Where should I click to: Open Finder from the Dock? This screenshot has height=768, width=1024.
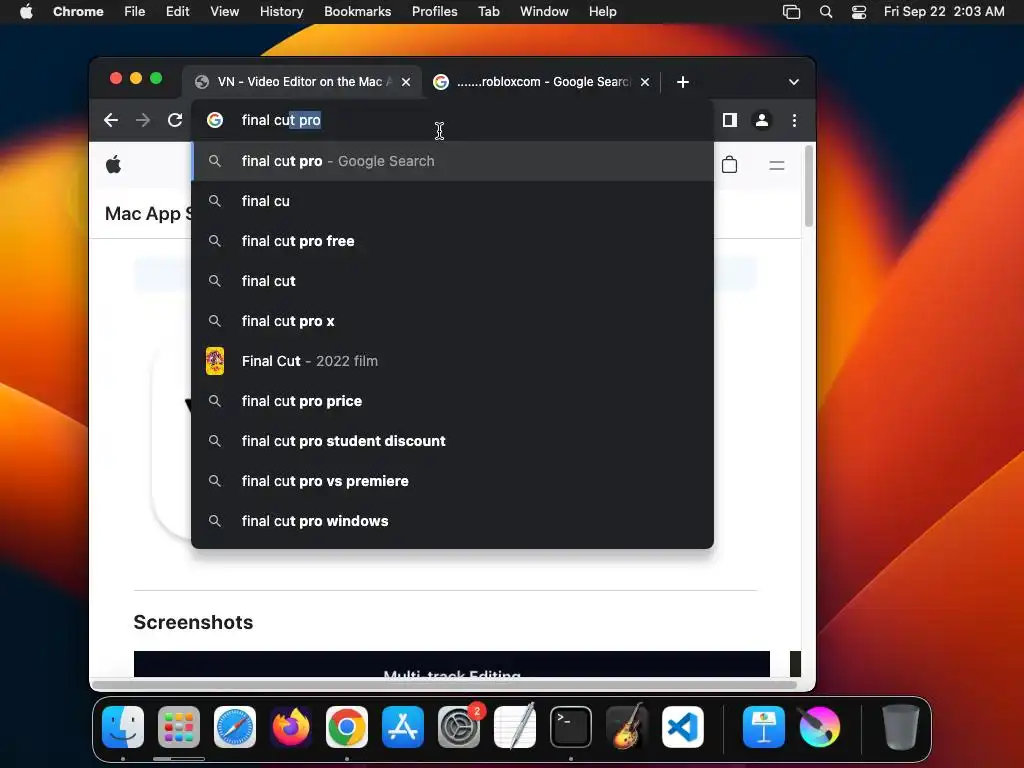tap(123, 727)
